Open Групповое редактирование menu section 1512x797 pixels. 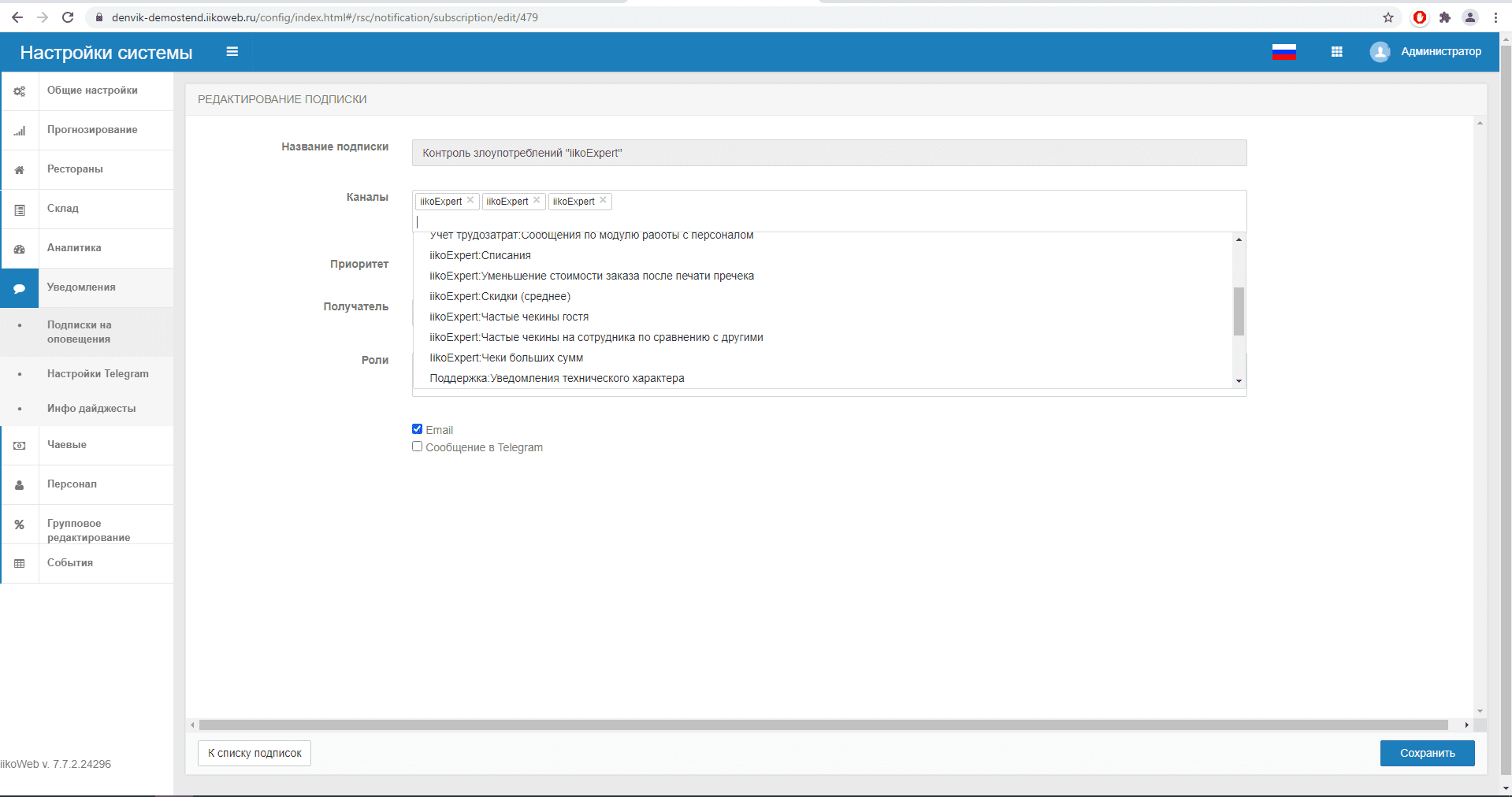pos(88,531)
